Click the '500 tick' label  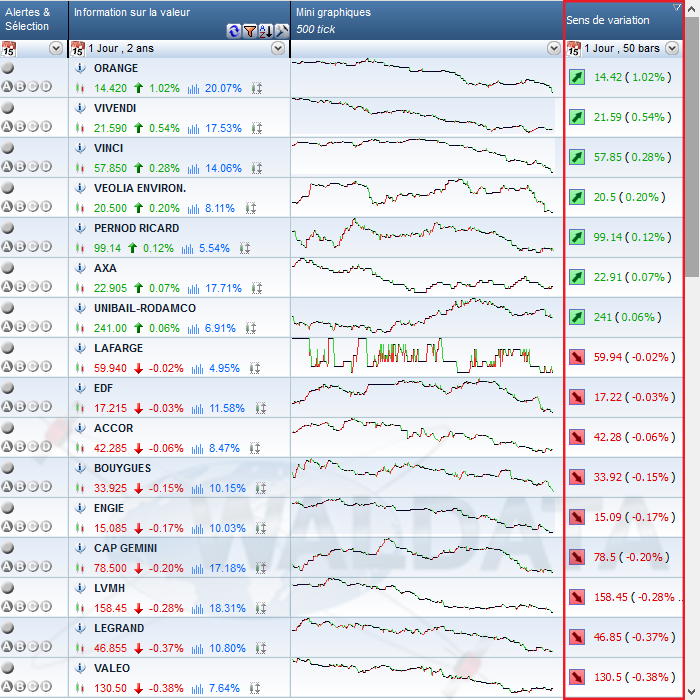point(316,29)
